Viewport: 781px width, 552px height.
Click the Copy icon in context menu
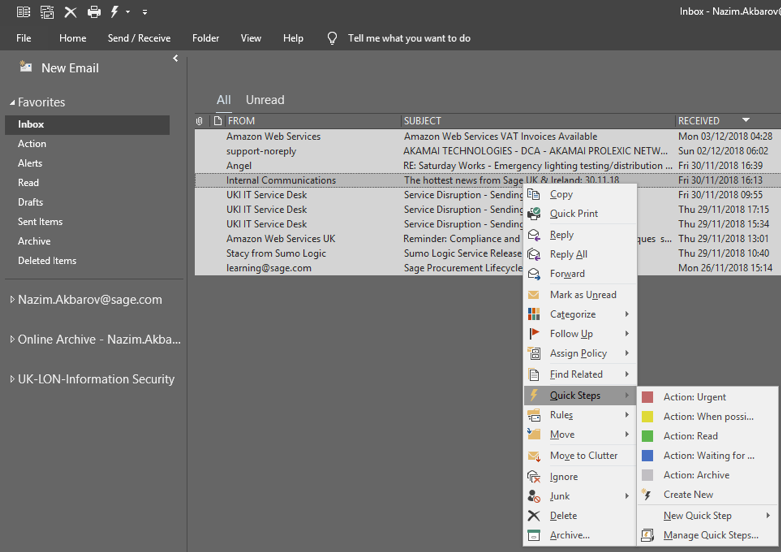(533, 194)
